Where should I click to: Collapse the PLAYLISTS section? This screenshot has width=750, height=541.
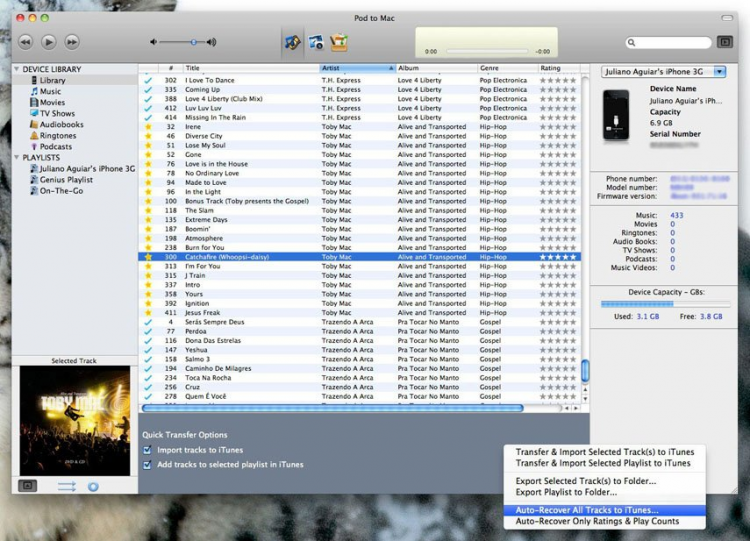(17, 158)
